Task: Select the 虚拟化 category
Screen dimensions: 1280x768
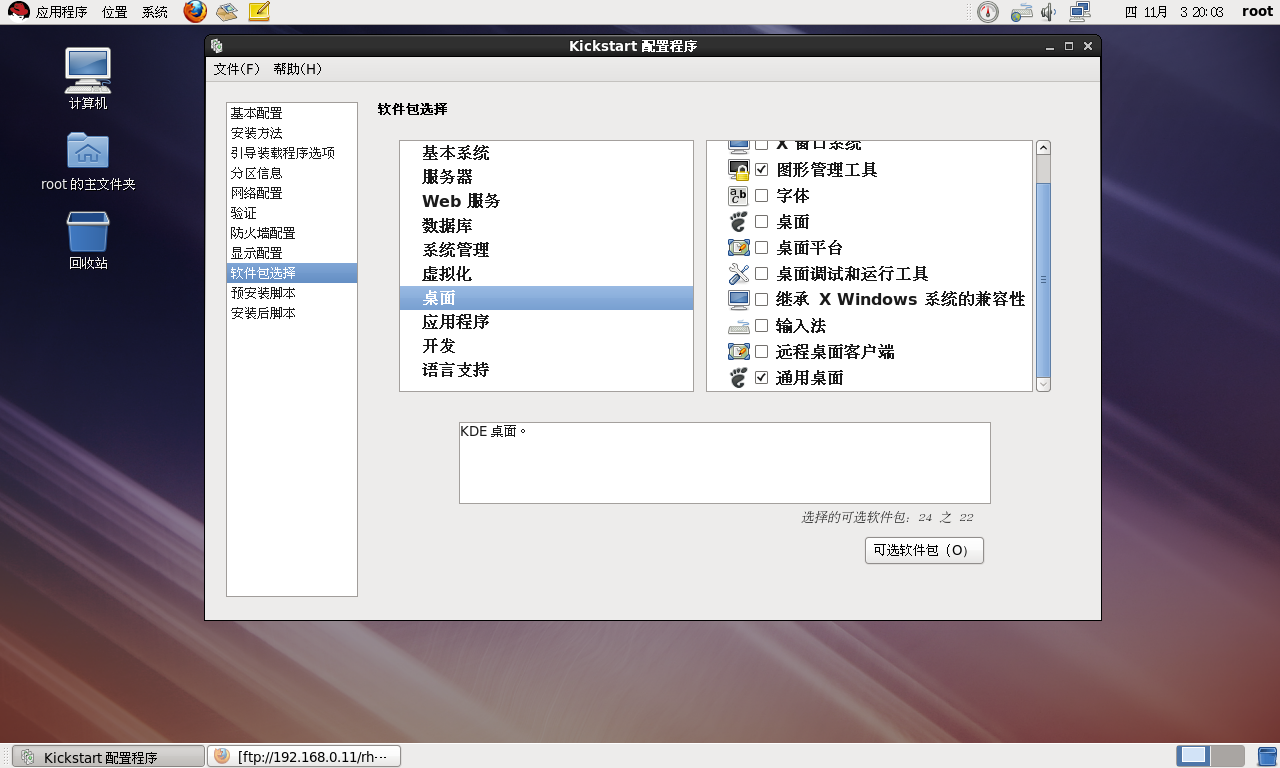Action: point(546,273)
